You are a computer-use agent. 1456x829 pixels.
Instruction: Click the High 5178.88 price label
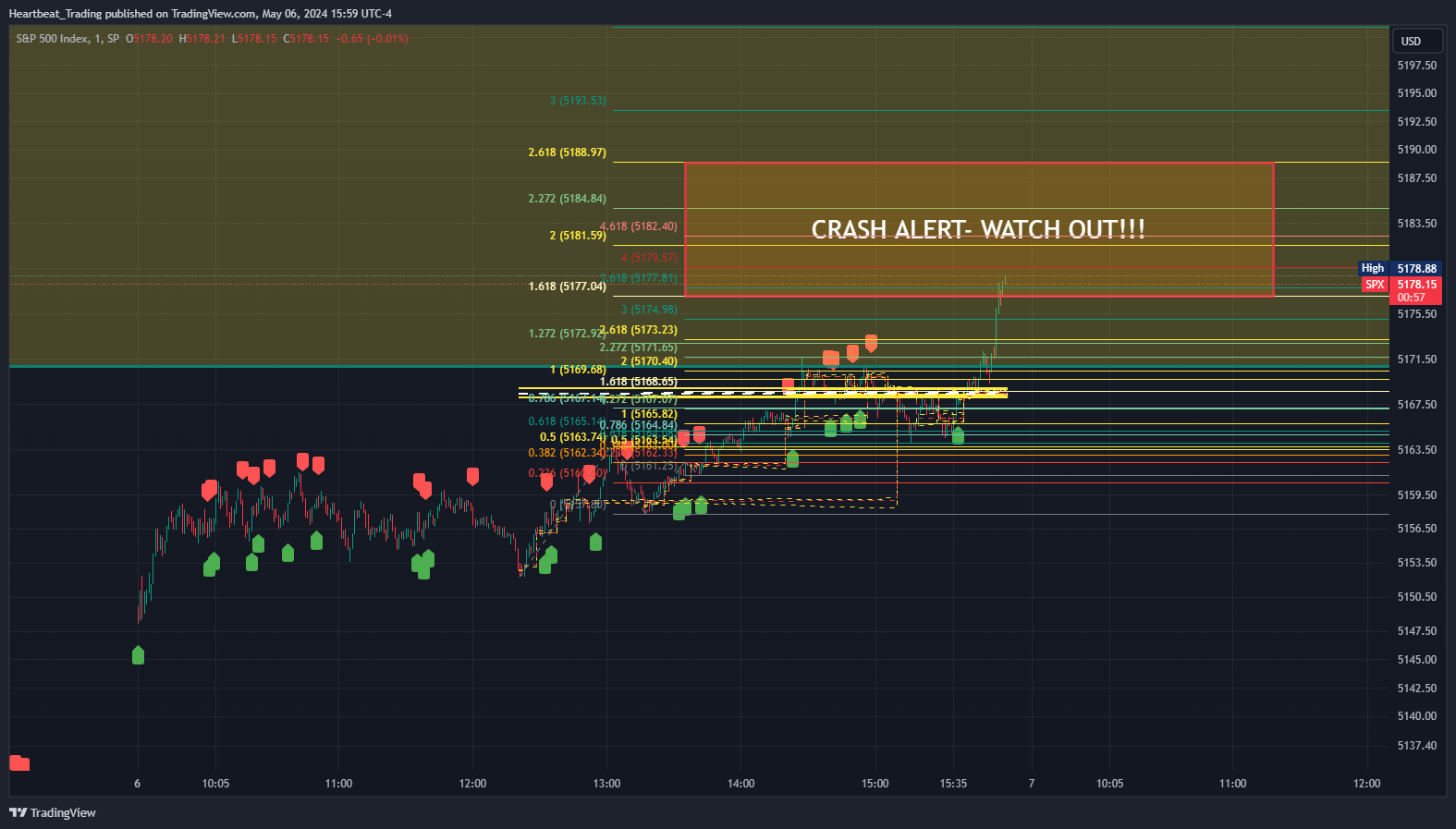tap(1400, 268)
